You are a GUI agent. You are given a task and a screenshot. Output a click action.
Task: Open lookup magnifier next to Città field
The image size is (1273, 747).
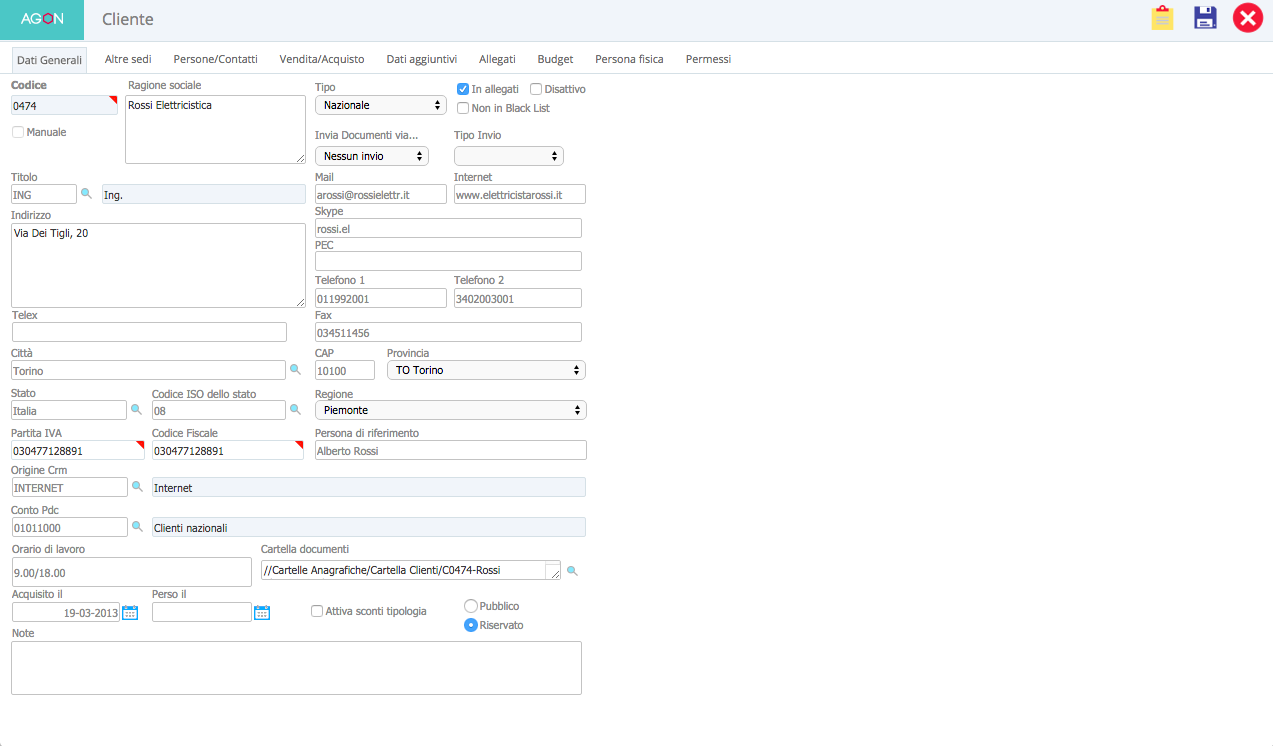point(295,369)
